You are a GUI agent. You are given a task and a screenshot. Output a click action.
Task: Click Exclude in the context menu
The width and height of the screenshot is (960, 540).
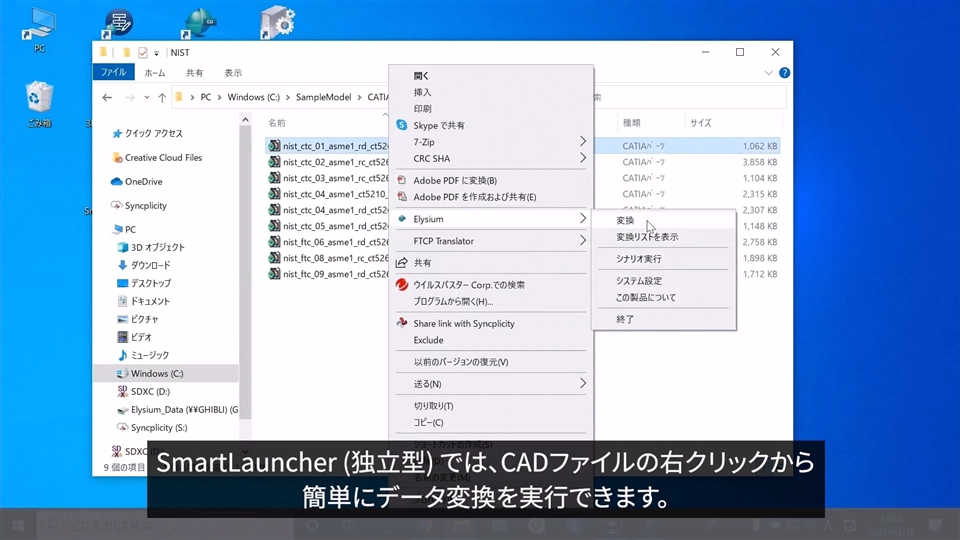click(x=428, y=340)
